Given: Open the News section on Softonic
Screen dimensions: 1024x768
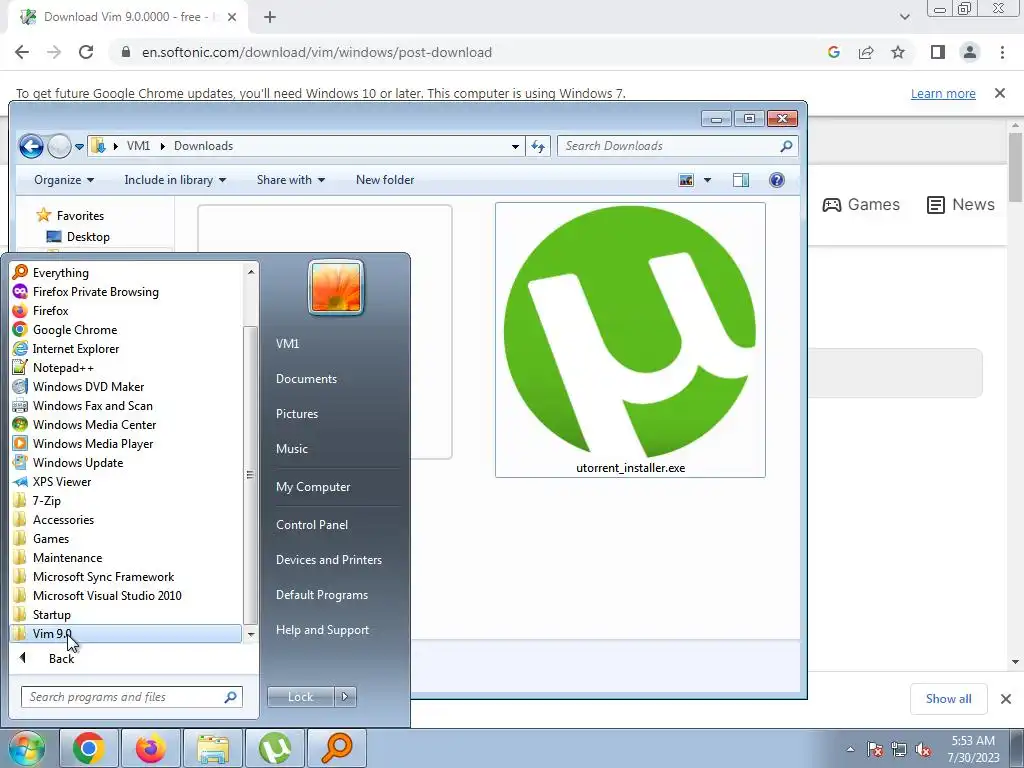Looking at the screenshot, I should tap(961, 204).
